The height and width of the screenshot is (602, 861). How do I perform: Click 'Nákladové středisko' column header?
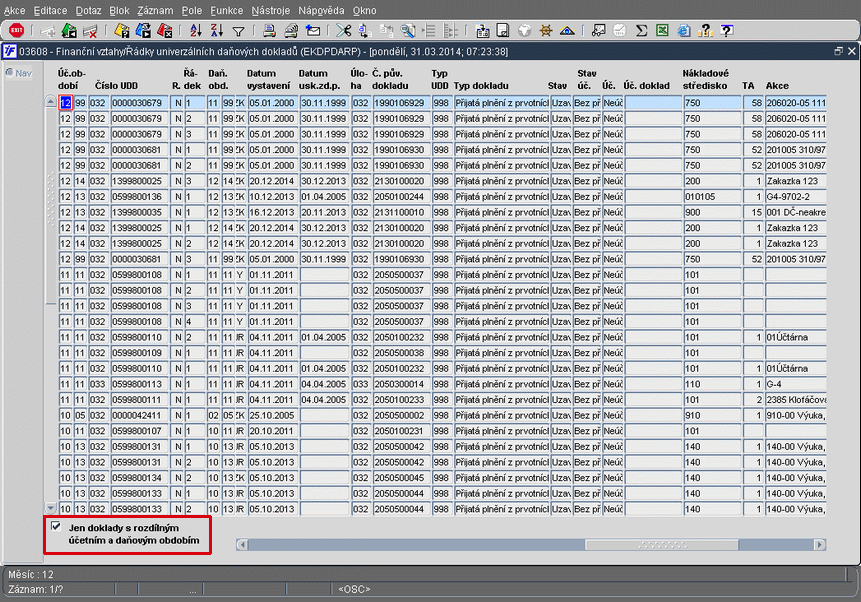tap(706, 80)
